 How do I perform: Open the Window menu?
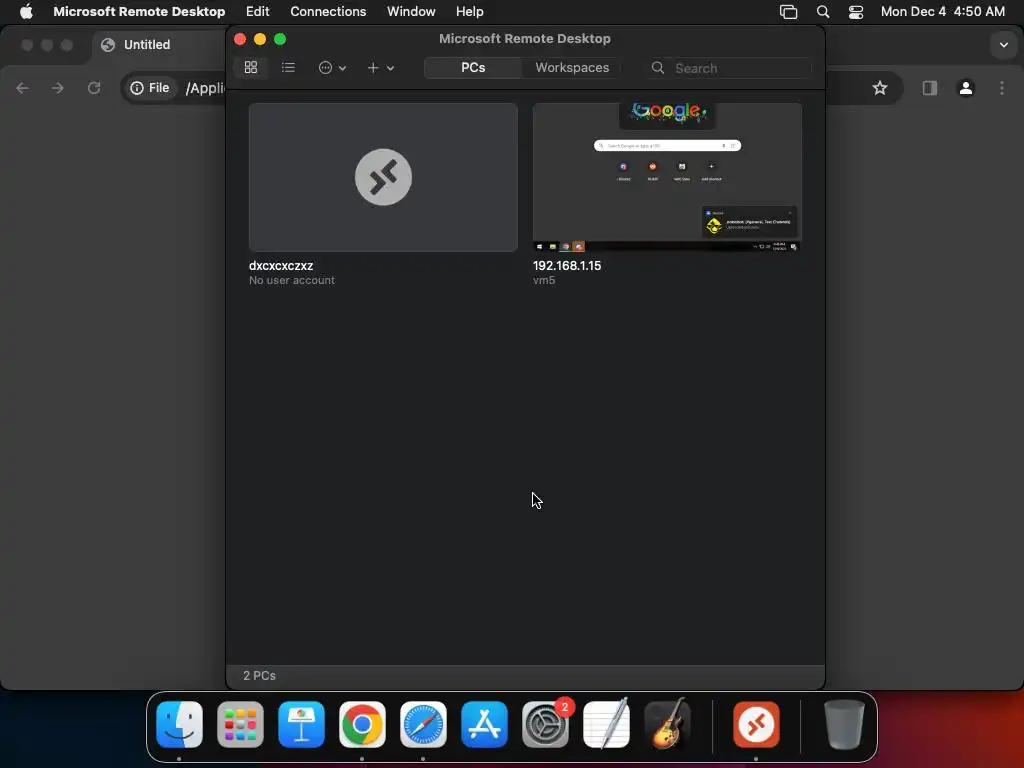411,11
